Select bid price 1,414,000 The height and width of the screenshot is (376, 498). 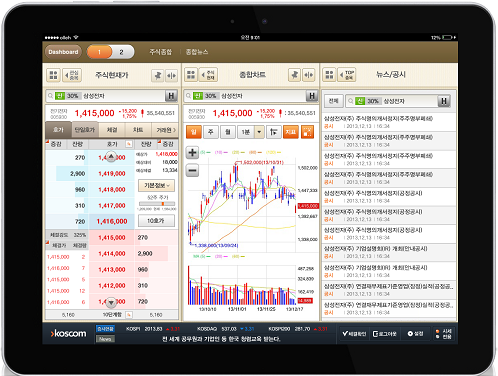point(112,254)
